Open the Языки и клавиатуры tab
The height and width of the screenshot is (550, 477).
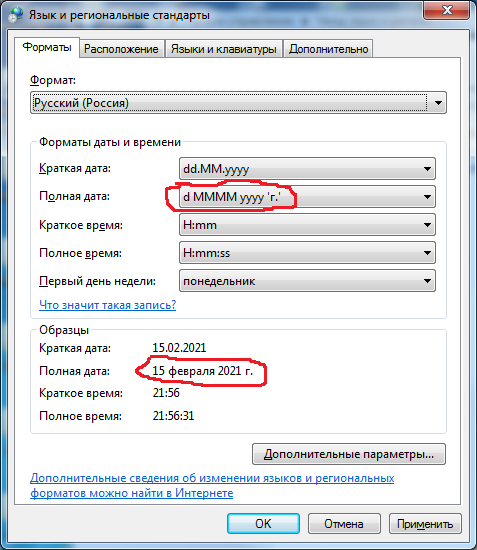coord(223,49)
